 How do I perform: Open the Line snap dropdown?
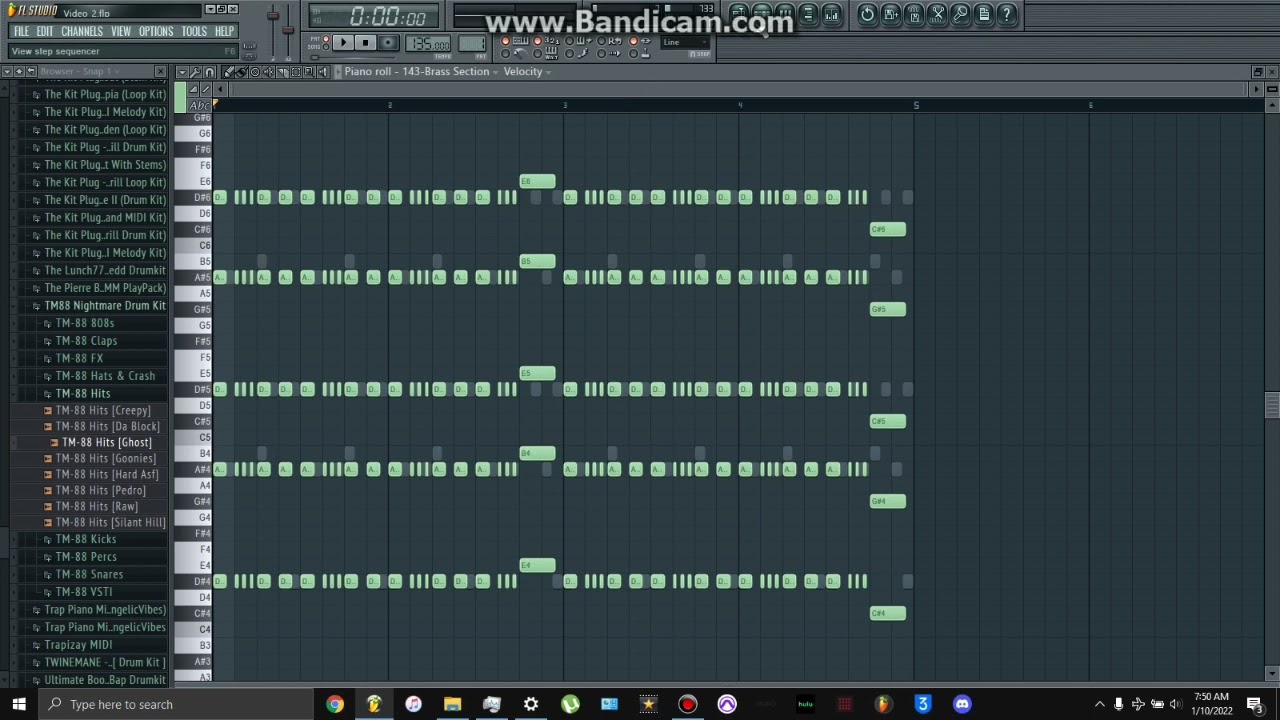pyautogui.click(x=685, y=42)
